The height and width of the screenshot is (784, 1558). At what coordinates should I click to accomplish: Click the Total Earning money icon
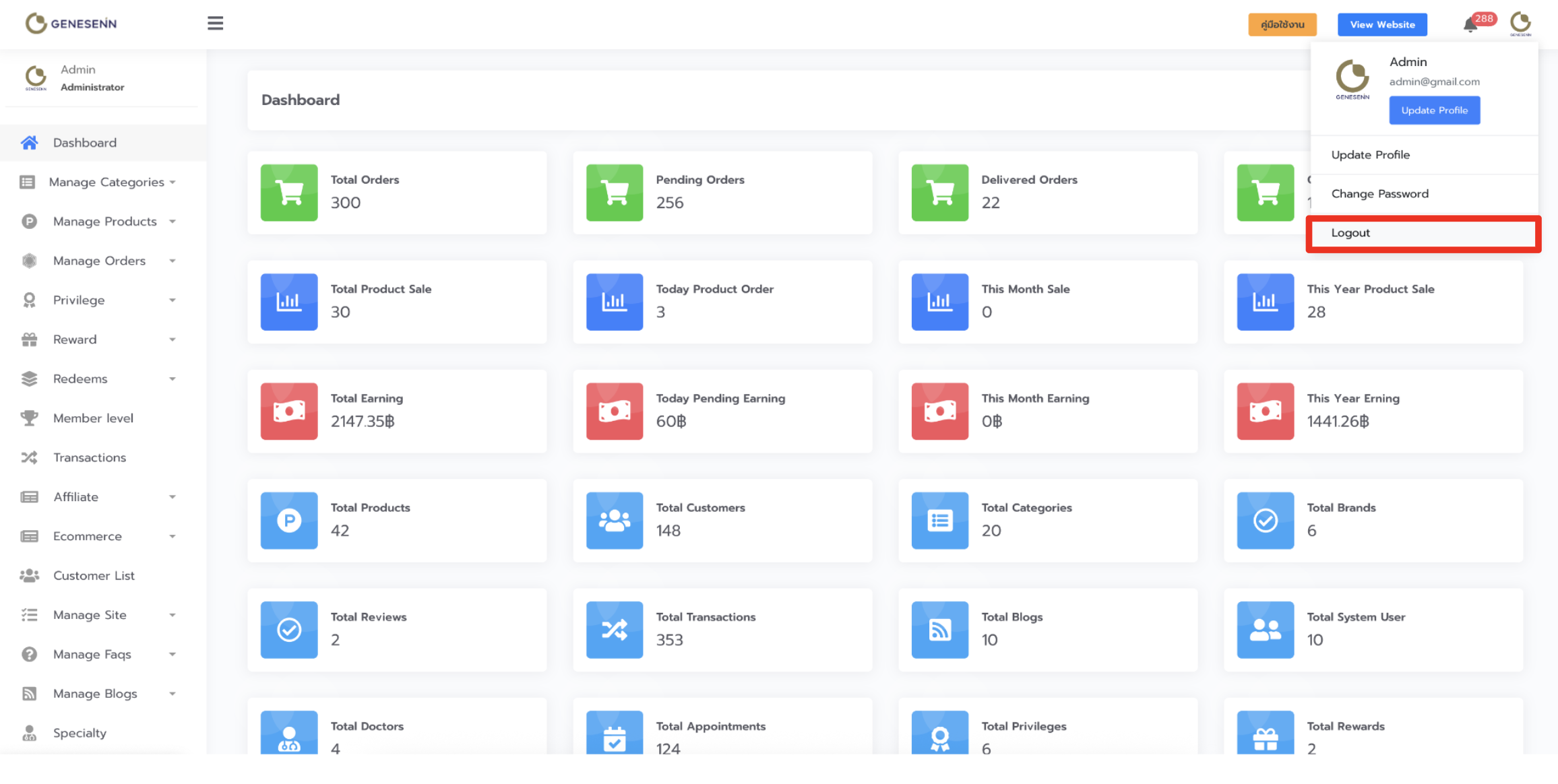(x=289, y=411)
